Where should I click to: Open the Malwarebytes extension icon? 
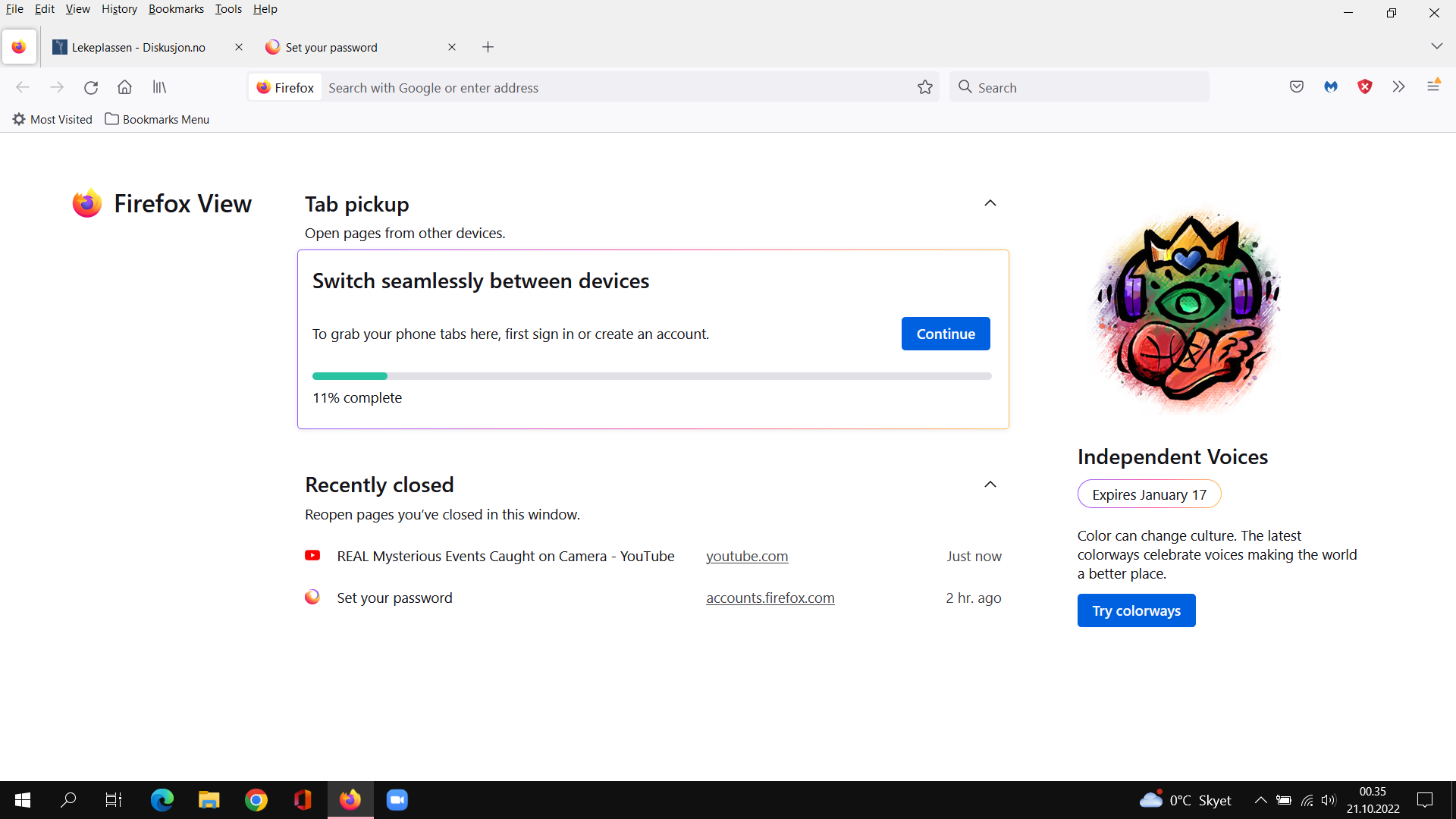point(1331,87)
